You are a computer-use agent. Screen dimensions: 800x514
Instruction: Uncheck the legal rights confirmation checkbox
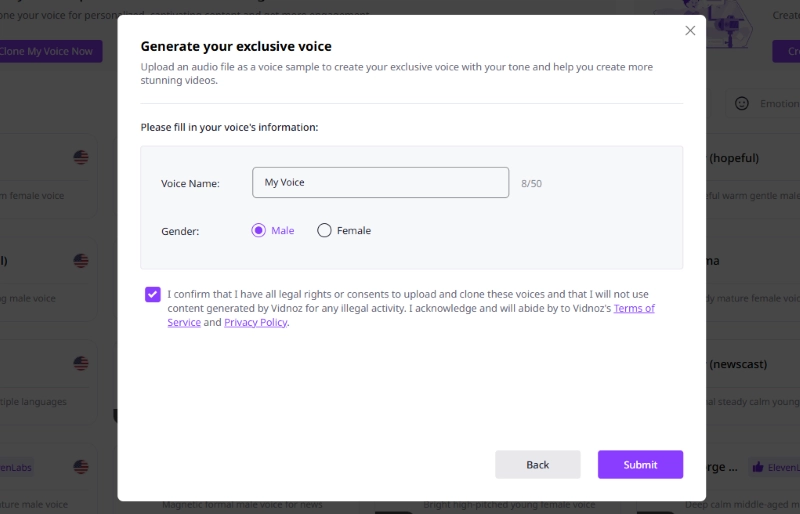[x=152, y=294]
